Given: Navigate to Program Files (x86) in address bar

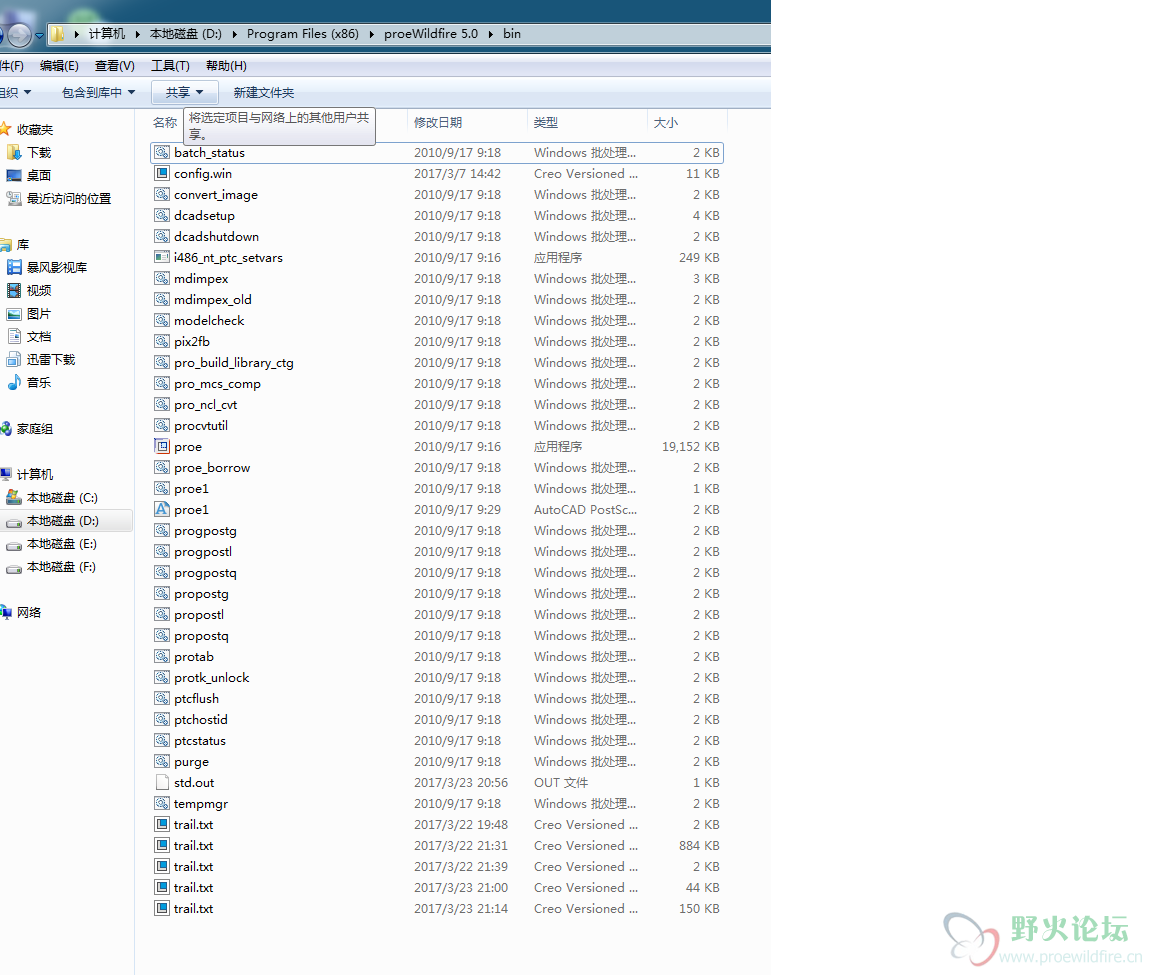Looking at the screenshot, I should [x=303, y=34].
